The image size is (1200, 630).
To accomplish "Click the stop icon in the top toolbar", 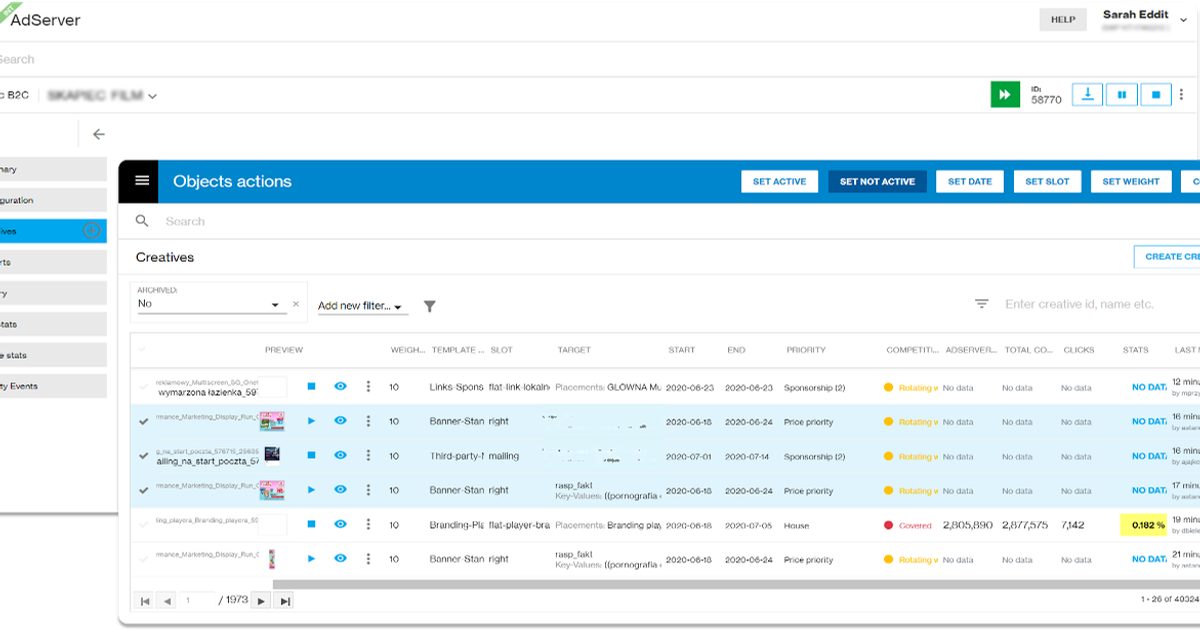I will pyautogui.click(x=1156, y=93).
